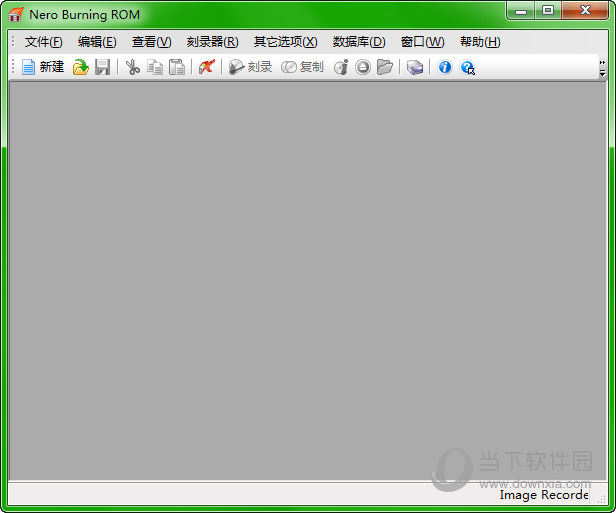Expand the toolbar overflow chevron
616x513 pixels.
pyautogui.click(x=602, y=68)
